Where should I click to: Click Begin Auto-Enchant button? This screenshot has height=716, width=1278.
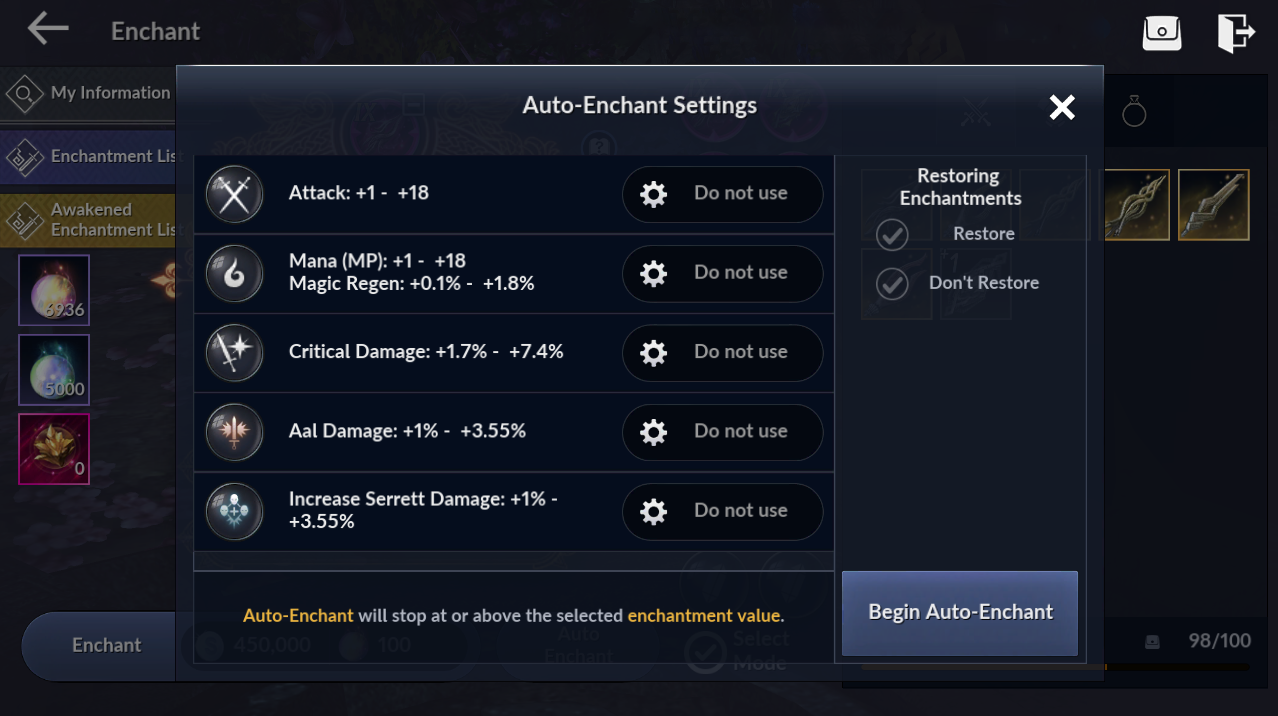(960, 613)
